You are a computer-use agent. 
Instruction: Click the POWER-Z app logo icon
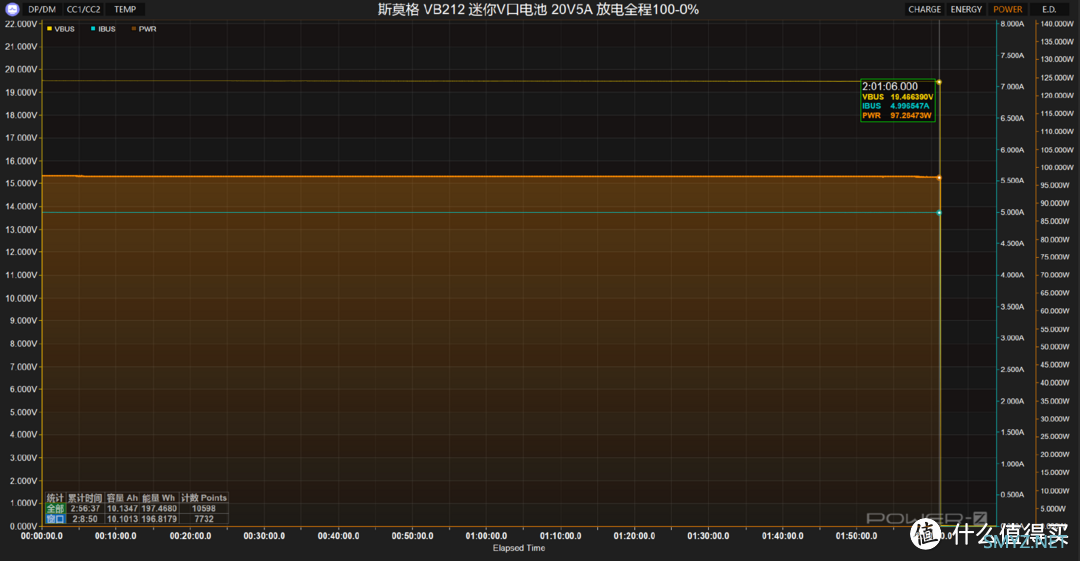click(12, 9)
